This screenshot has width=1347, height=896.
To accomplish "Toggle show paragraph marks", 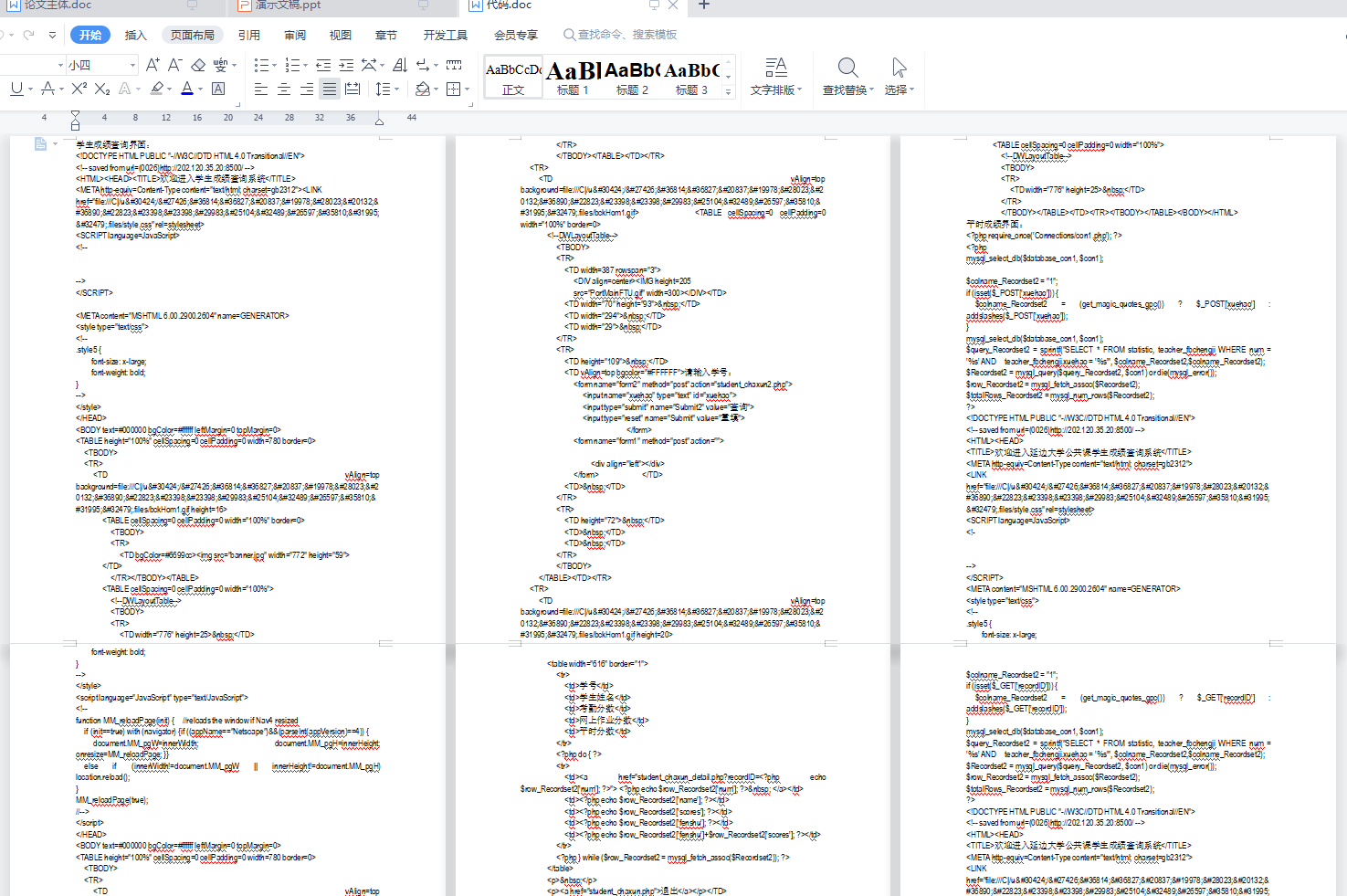I will [423, 65].
